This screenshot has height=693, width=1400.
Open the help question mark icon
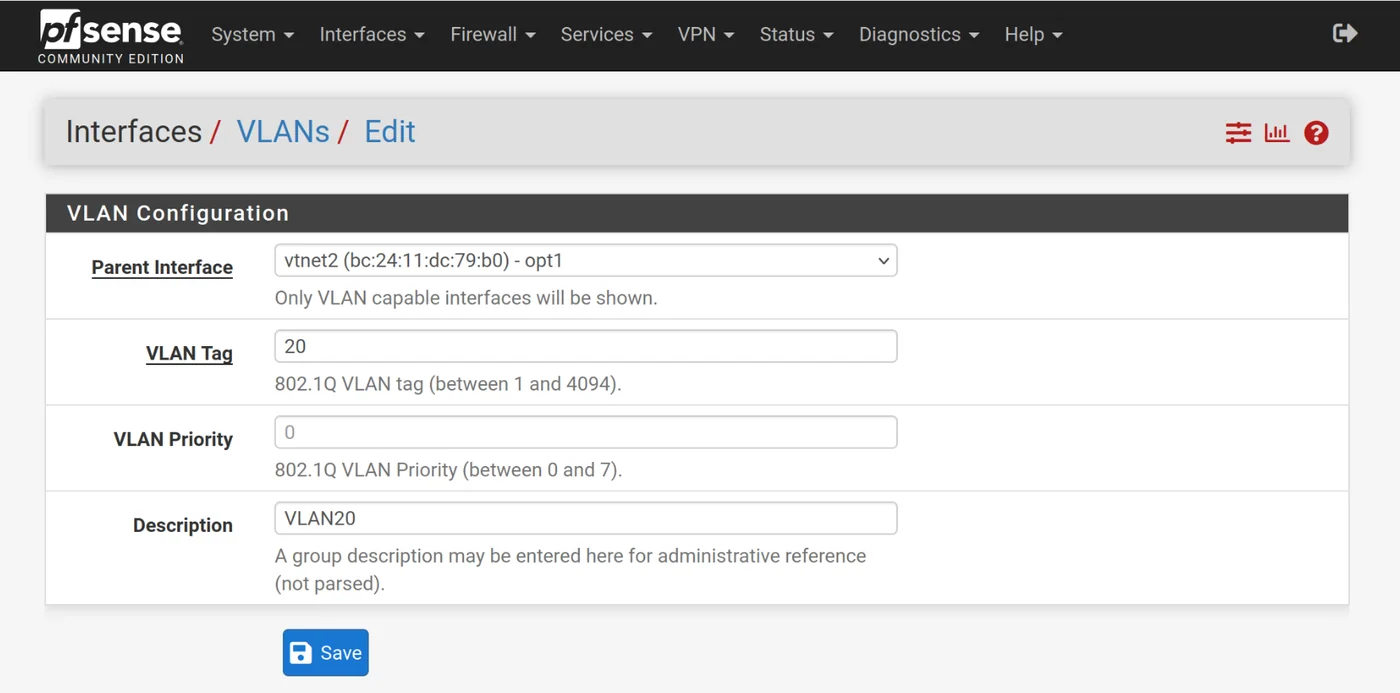click(x=1316, y=132)
